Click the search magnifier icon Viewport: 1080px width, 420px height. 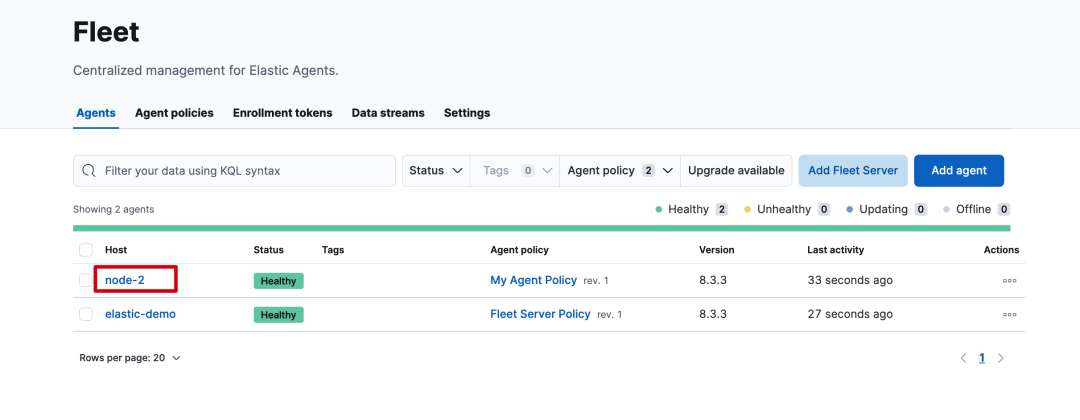(89, 171)
